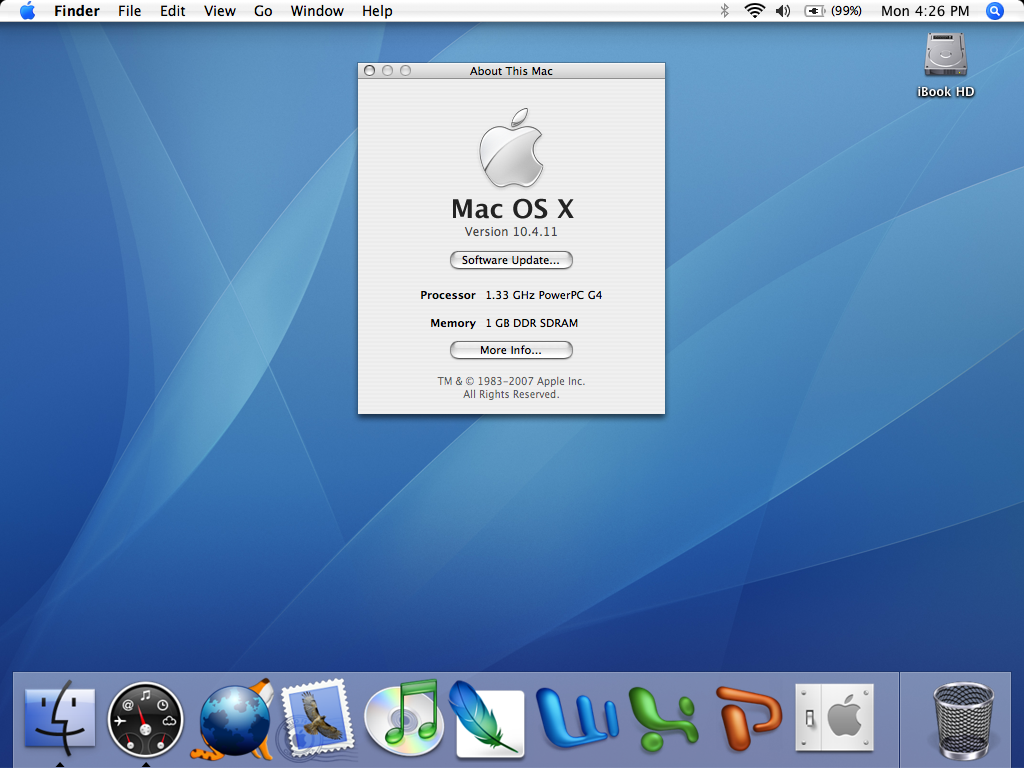
Task: Click the Bluetooth status icon
Action: pyautogui.click(x=724, y=11)
